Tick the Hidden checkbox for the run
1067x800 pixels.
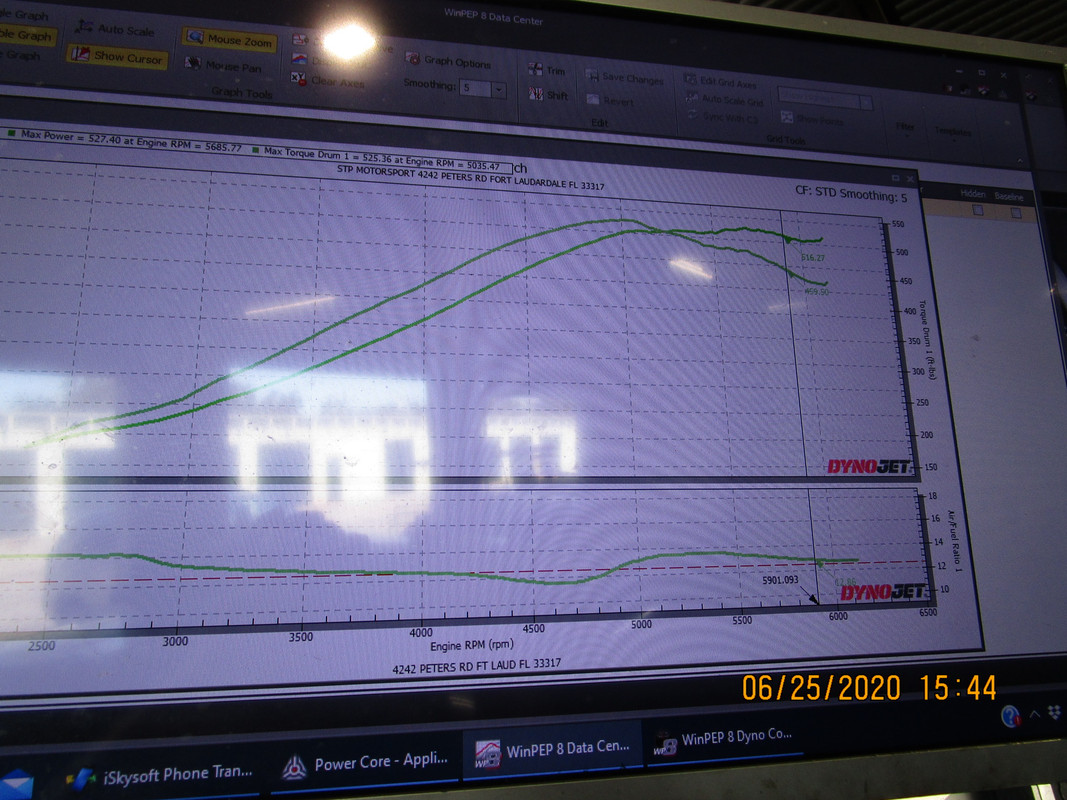[x=978, y=210]
